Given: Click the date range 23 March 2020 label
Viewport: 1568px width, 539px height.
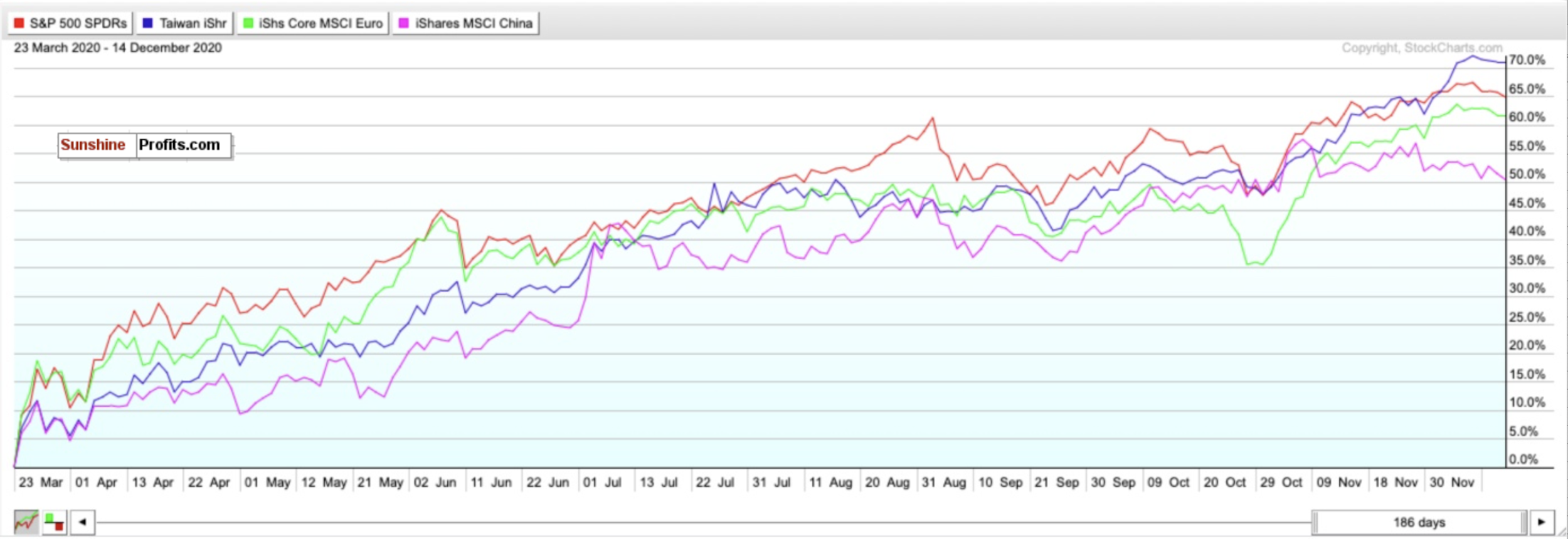Looking at the screenshot, I should [x=118, y=48].
